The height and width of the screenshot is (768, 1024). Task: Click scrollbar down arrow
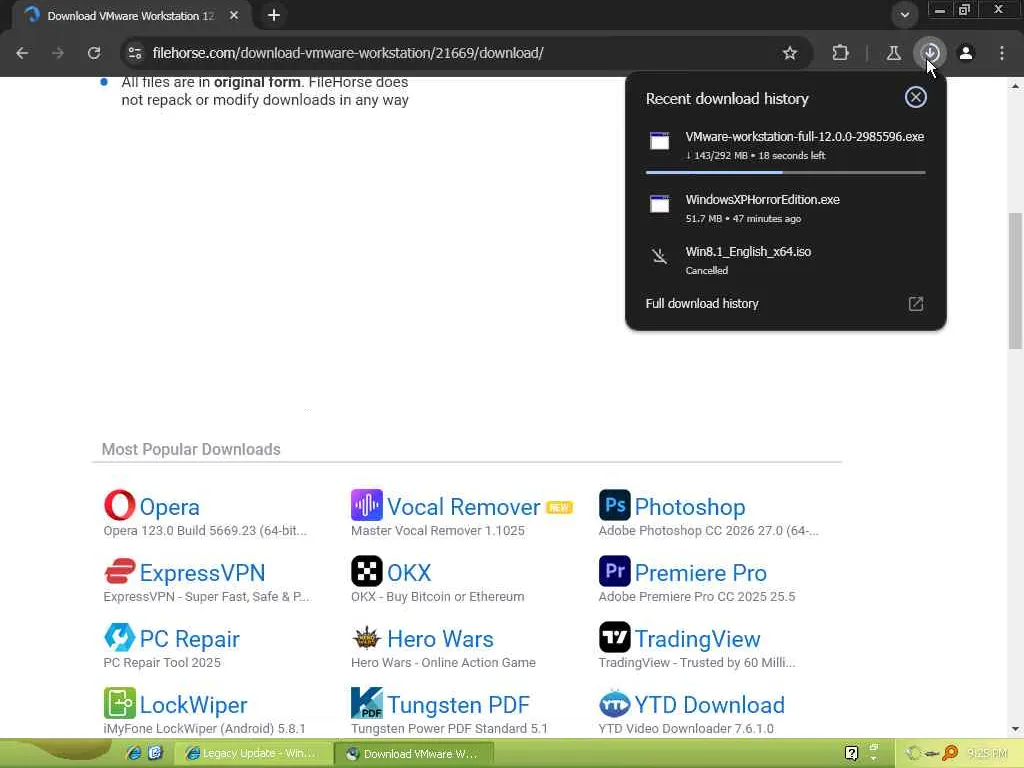point(1016,729)
